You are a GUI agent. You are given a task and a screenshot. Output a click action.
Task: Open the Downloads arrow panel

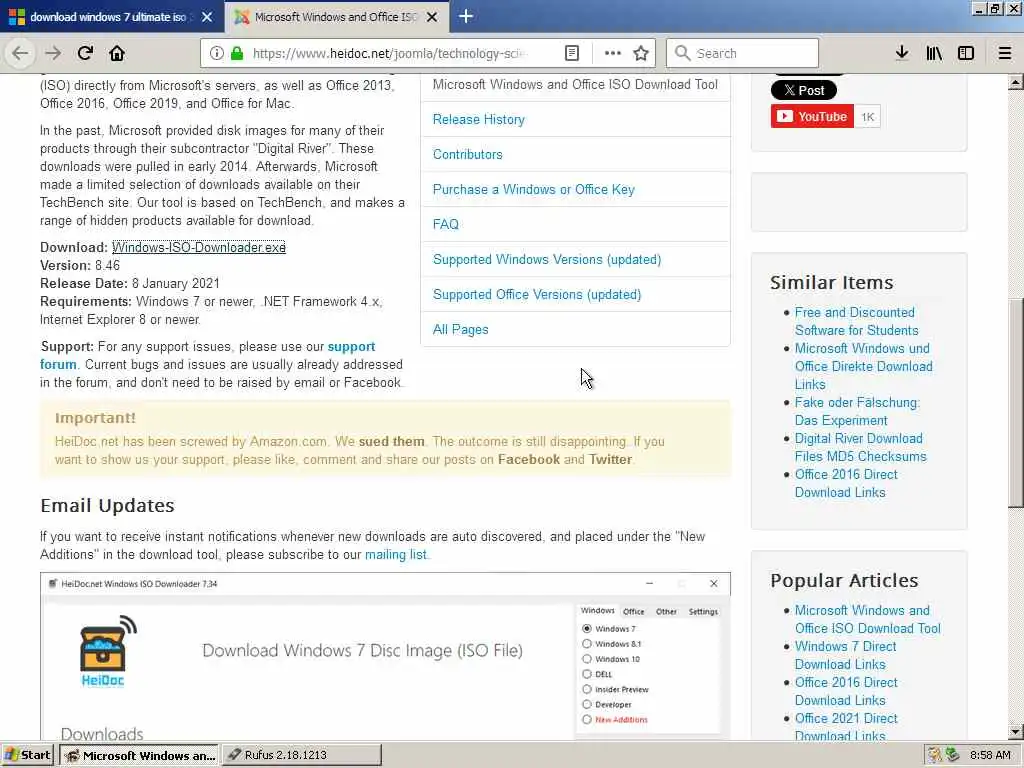(x=902, y=53)
